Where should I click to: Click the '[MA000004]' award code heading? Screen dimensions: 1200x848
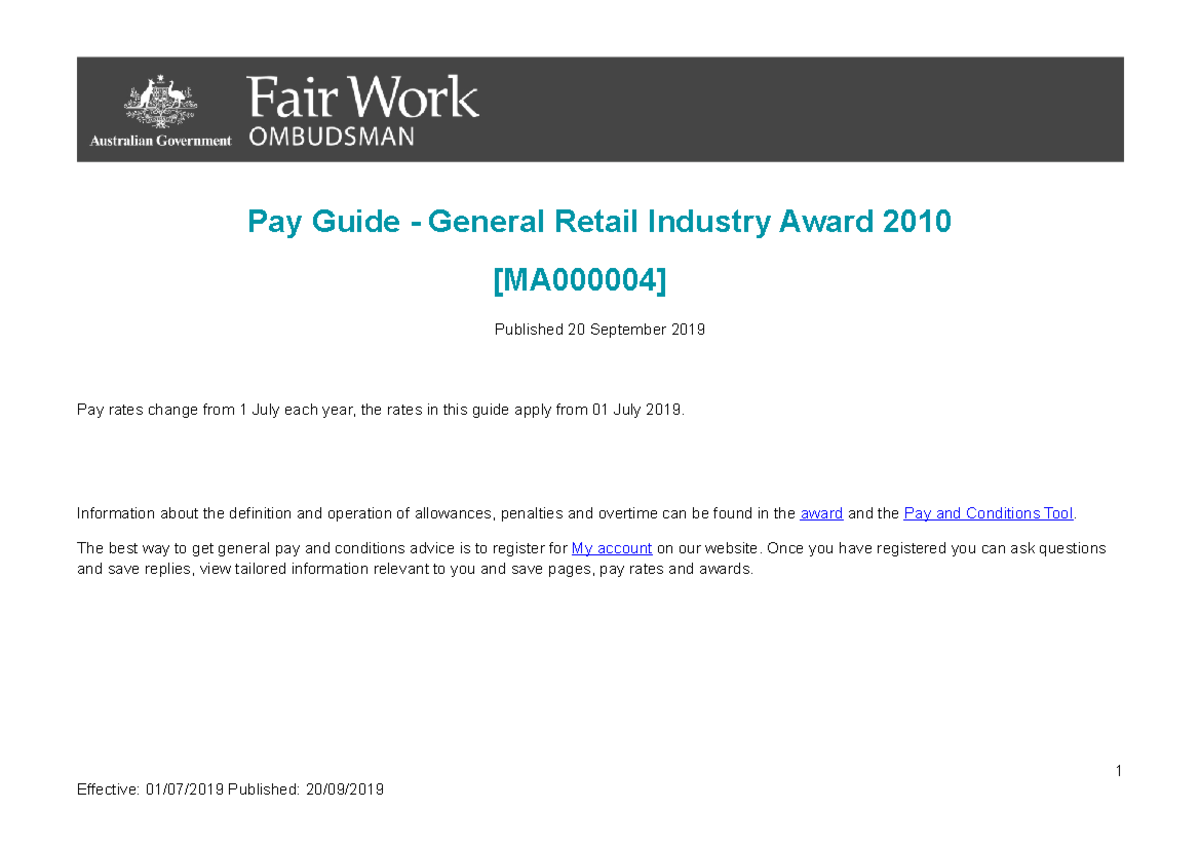pos(579,279)
